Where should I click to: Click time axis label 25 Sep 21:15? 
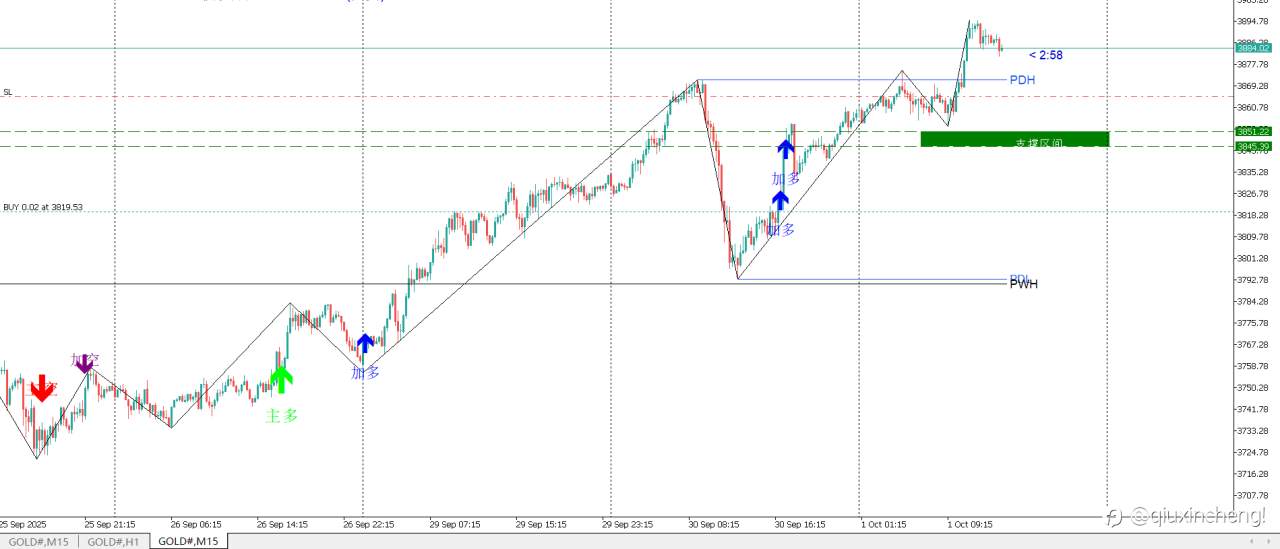[110, 523]
